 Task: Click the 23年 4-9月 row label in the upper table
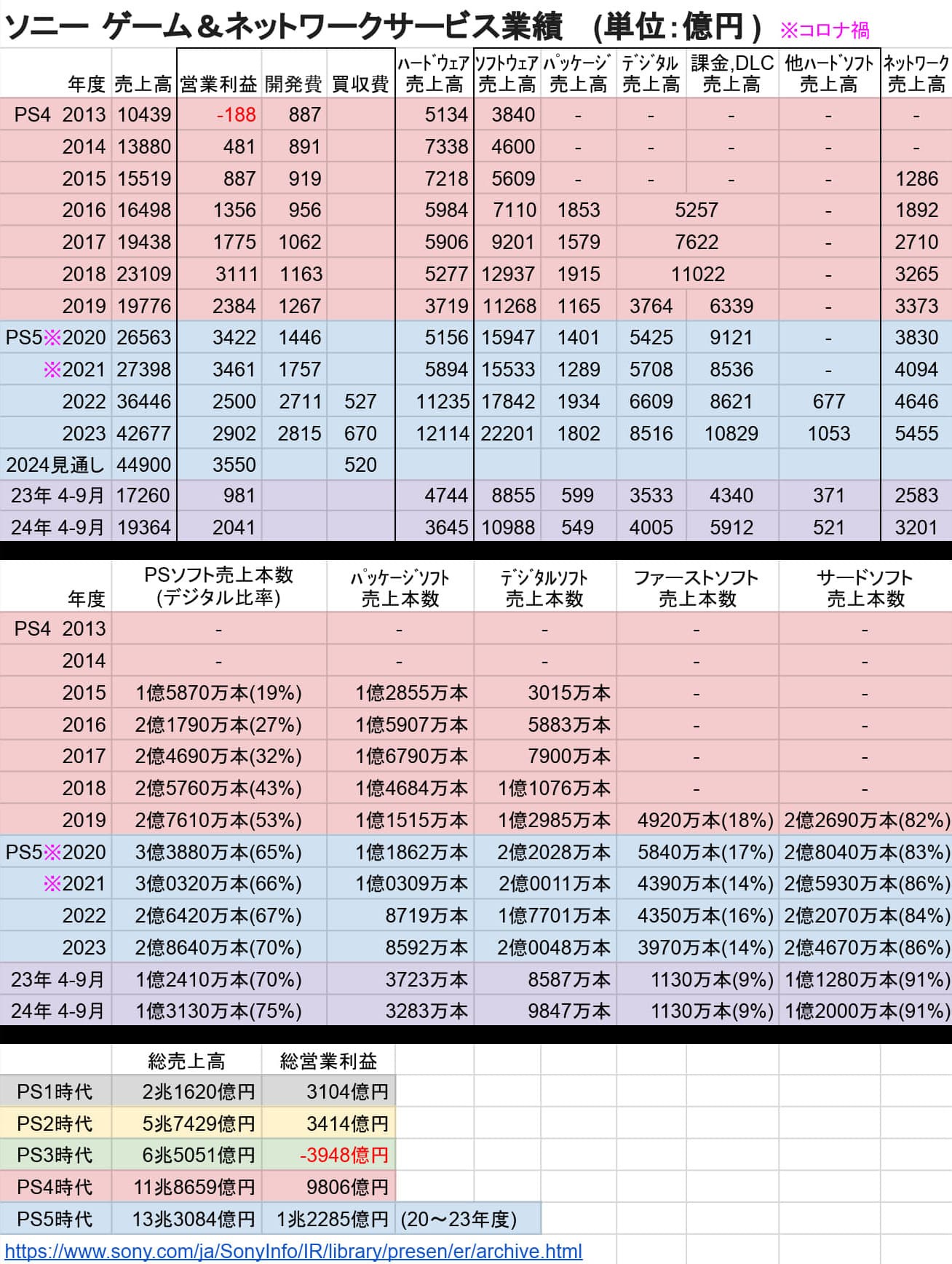tap(57, 496)
